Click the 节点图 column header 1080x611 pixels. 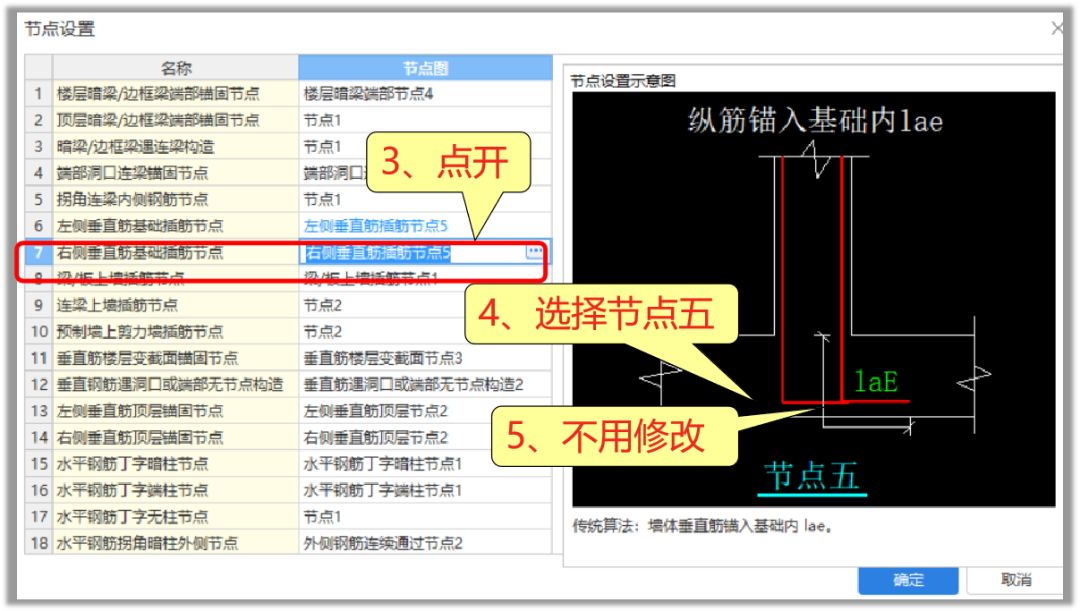pyautogui.click(x=425, y=68)
